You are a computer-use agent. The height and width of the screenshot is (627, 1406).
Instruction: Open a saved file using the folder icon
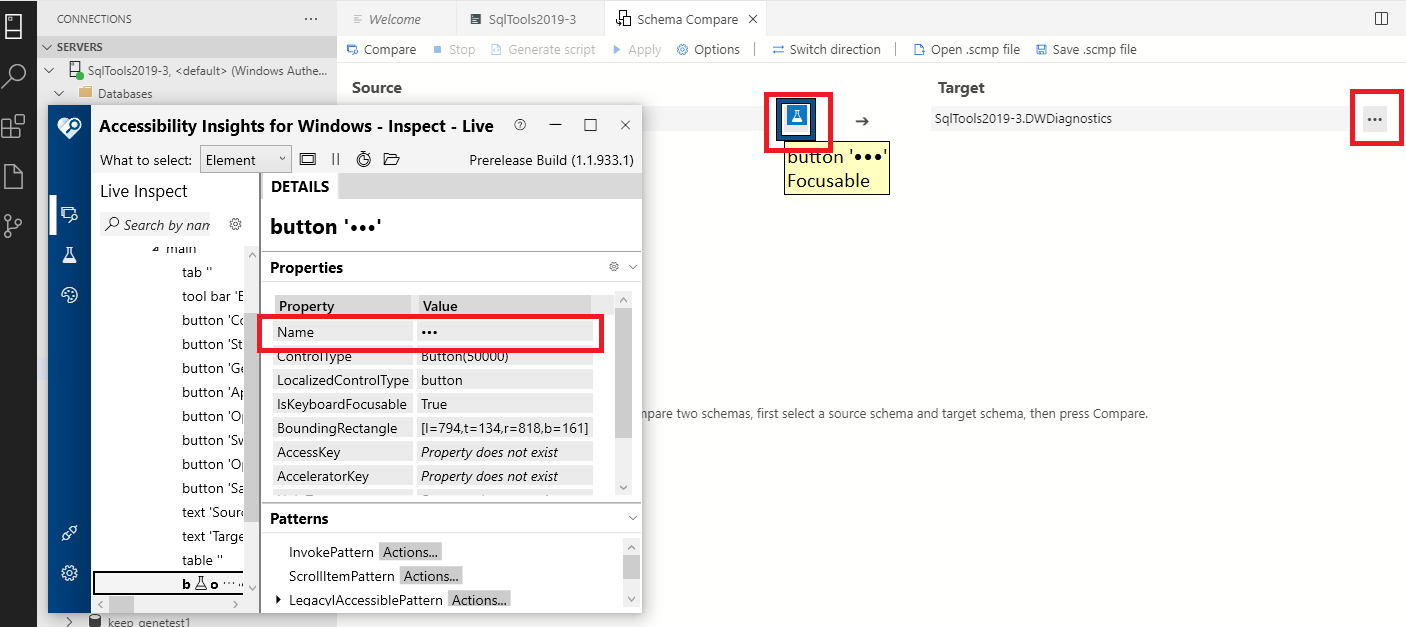(x=390, y=158)
